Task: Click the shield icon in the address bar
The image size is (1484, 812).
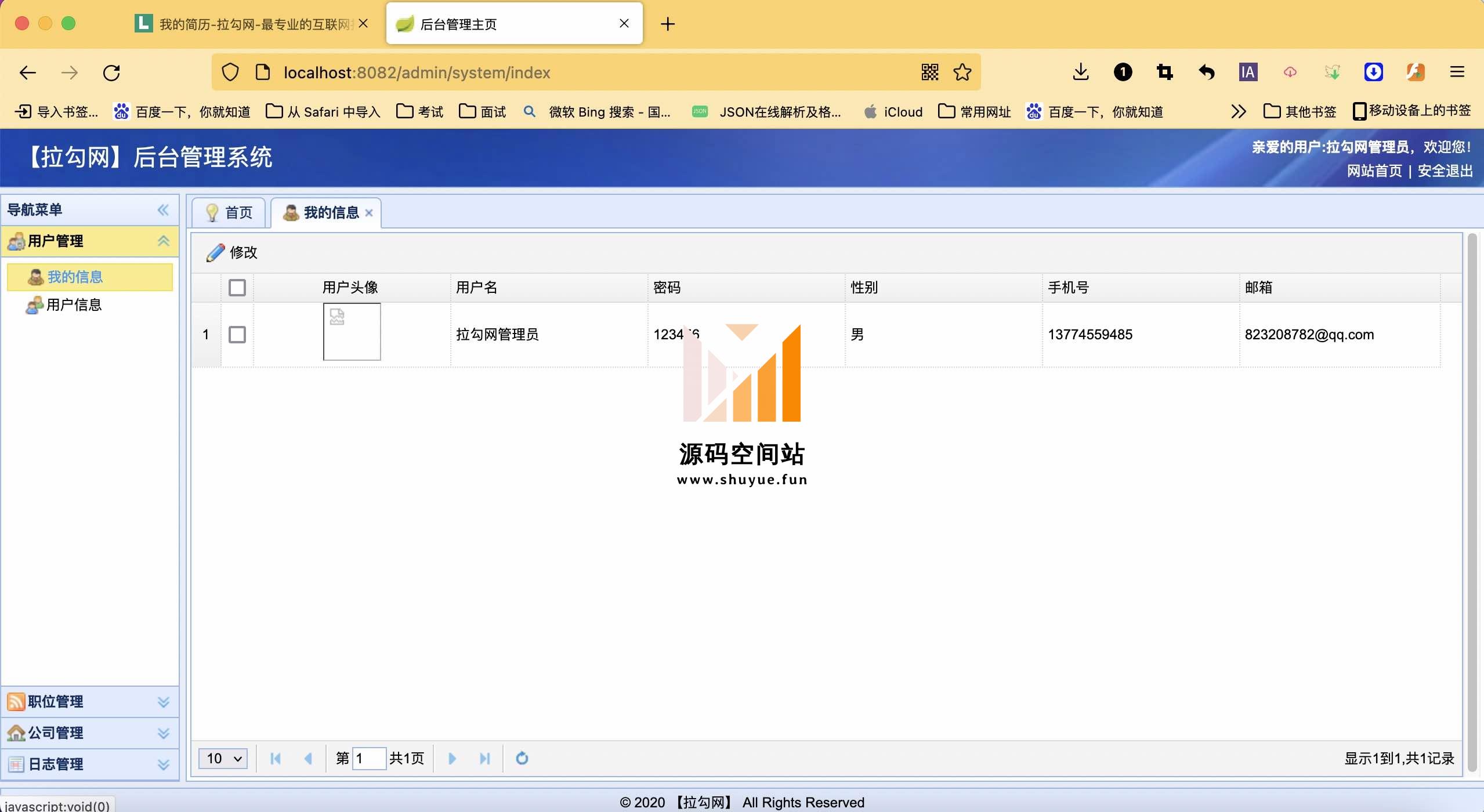Action: coord(230,72)
